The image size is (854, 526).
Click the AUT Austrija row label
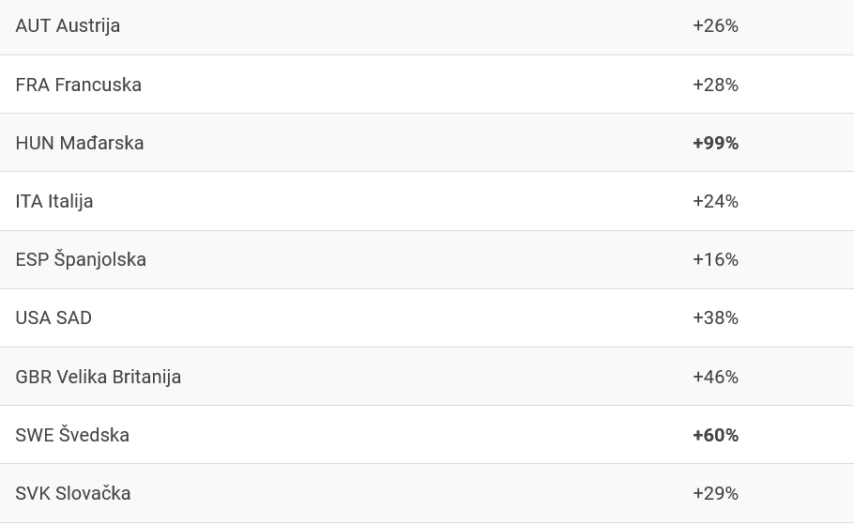coord(68,26)
